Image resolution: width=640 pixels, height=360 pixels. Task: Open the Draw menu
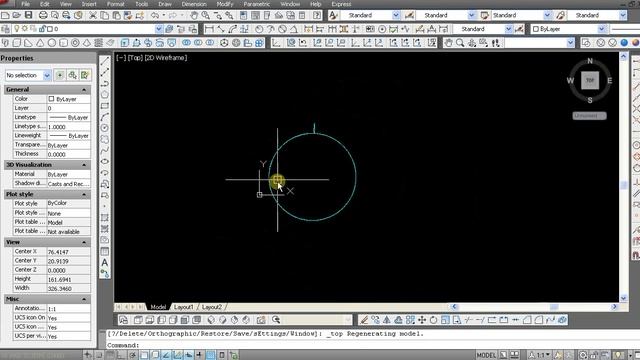(x=165, y=4)
